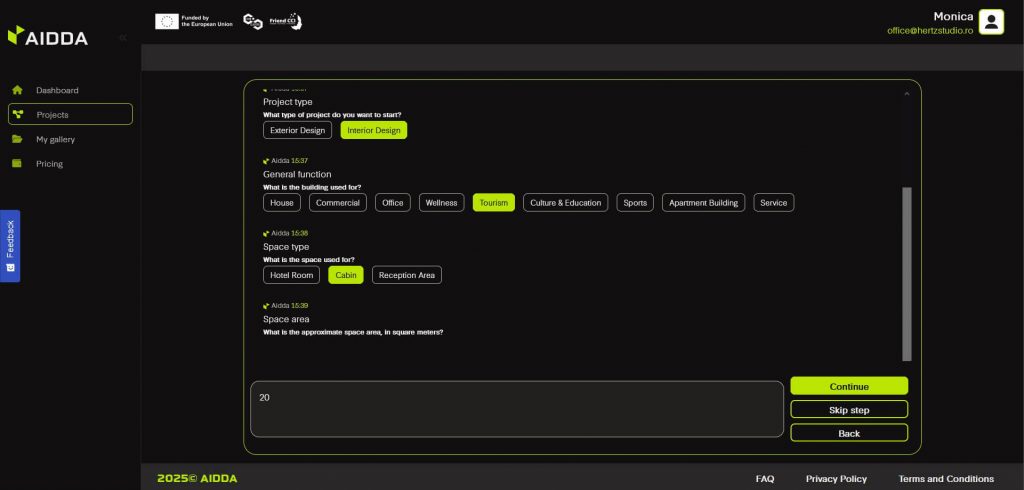Open the Feedback side tab
Viewport: 1024px width, 490px height.
(10, 246)
